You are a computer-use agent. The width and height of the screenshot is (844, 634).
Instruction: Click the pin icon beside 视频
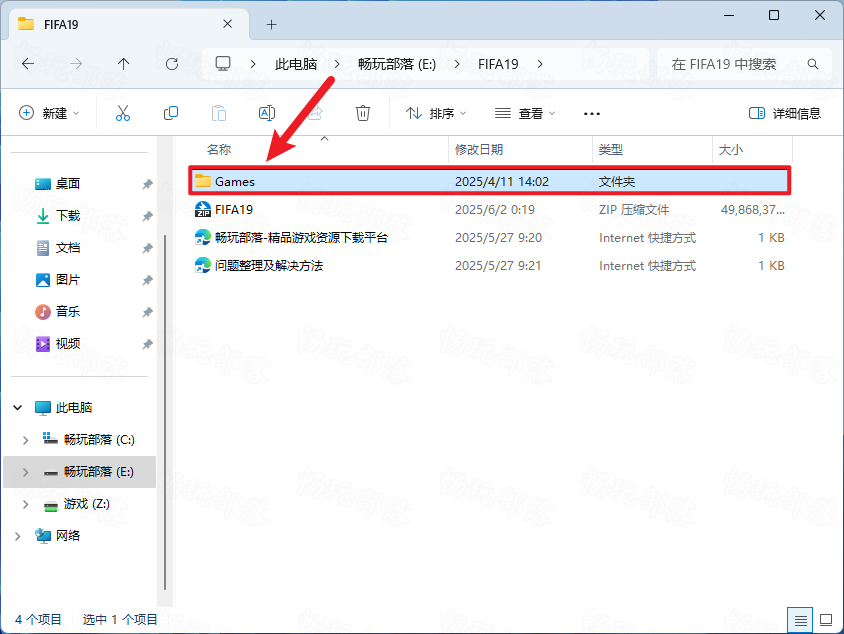click(x=147, y=344)
